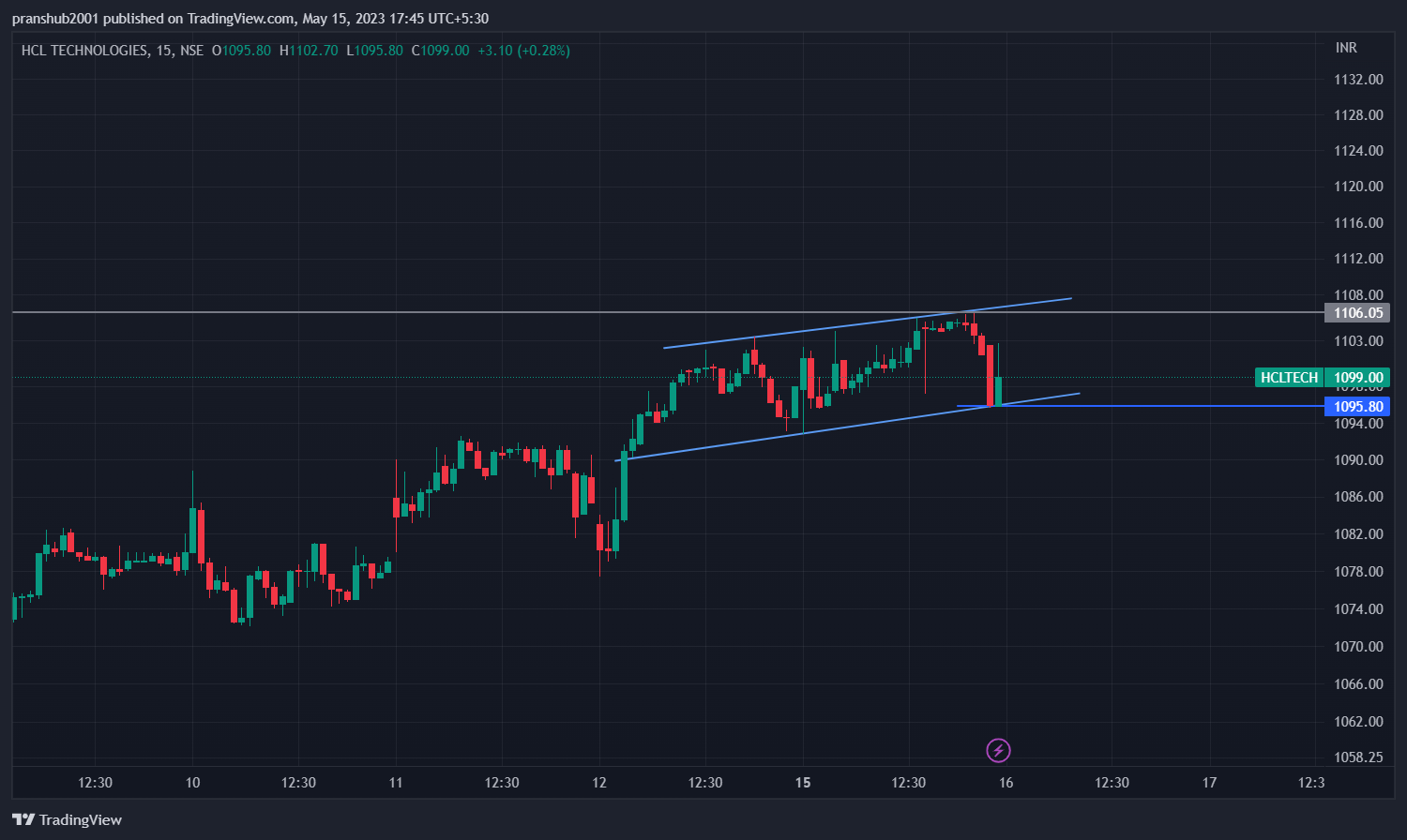Screen dimensions: 1407x840
Task: Click the 1112.00 price axis label
Action: [x=1358, y=259]
